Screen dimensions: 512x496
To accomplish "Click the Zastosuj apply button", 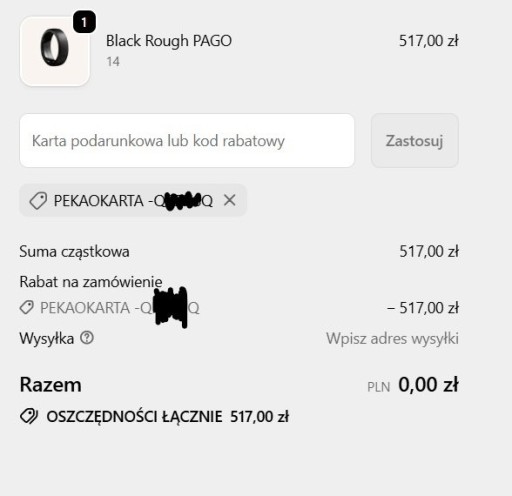I will click(x=415, y=140).
